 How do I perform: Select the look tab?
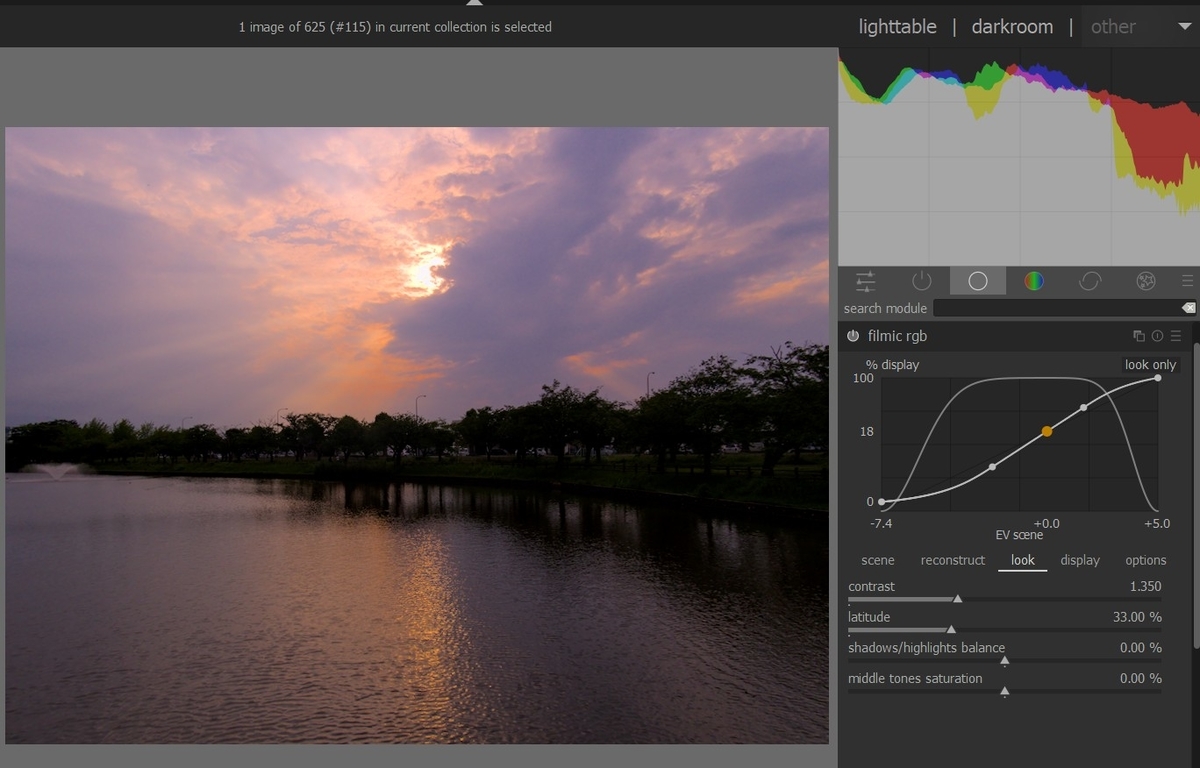1023,560
